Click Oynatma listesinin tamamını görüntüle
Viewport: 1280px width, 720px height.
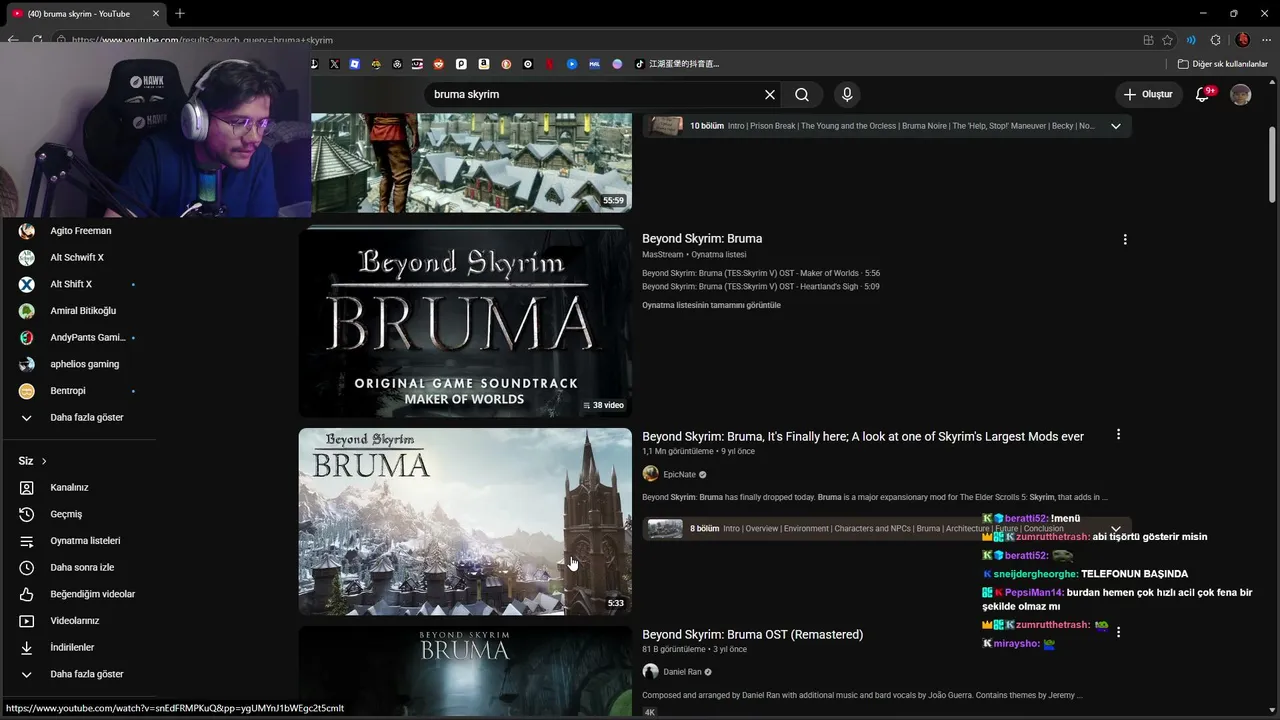(711, 306)
